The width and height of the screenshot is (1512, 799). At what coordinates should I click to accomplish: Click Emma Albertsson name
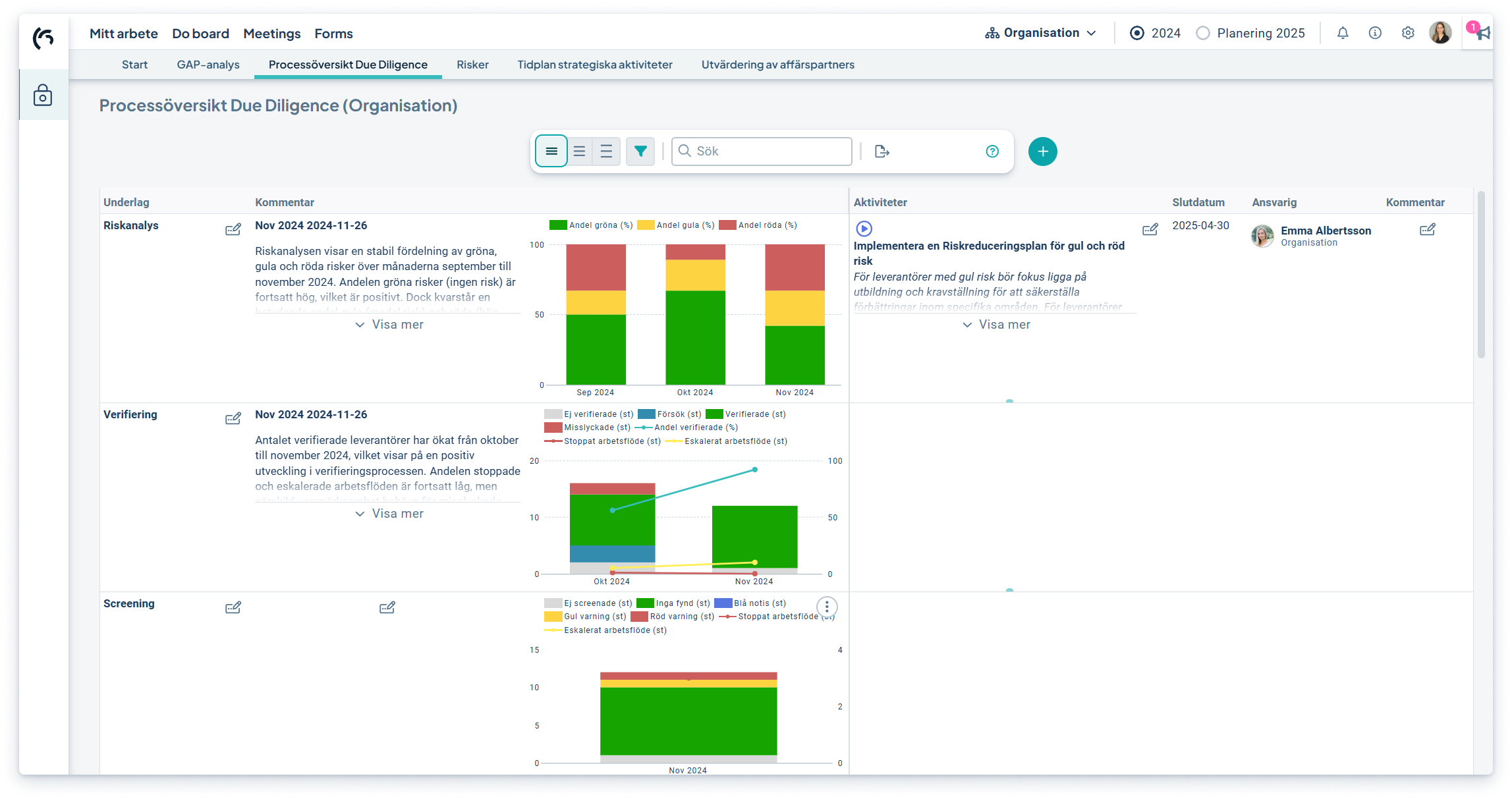click(1326, 231)
